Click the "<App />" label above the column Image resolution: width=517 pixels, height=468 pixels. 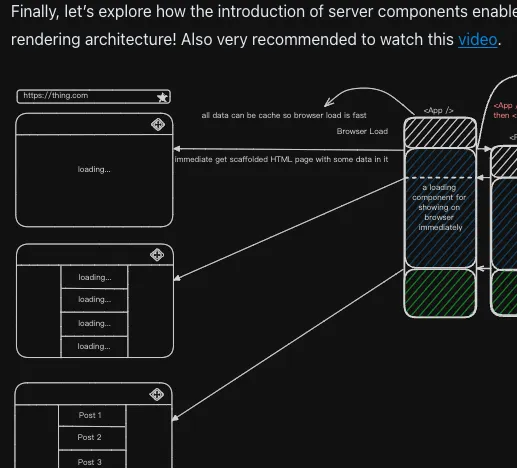(x=438, y=110)
